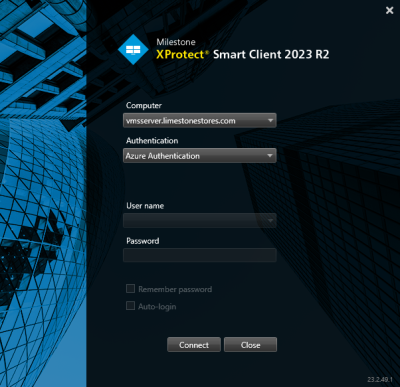Image resolution: width=400 pixels, height=387 pixels.
Task: Click the Computer field label
Action: pyautogui.click(x=144, y=106)
